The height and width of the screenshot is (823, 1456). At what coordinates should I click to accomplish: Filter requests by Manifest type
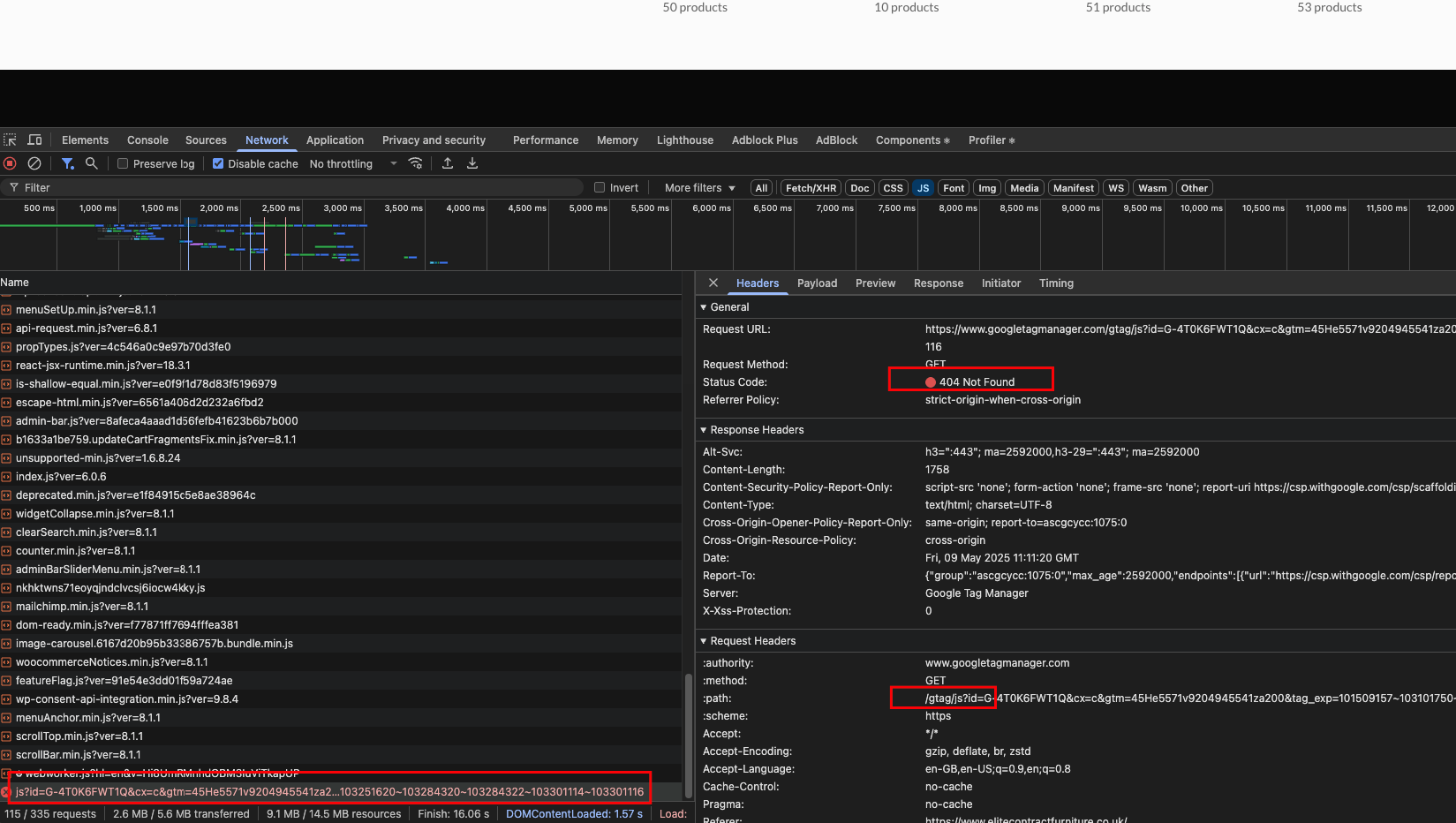click(1074, 188)
